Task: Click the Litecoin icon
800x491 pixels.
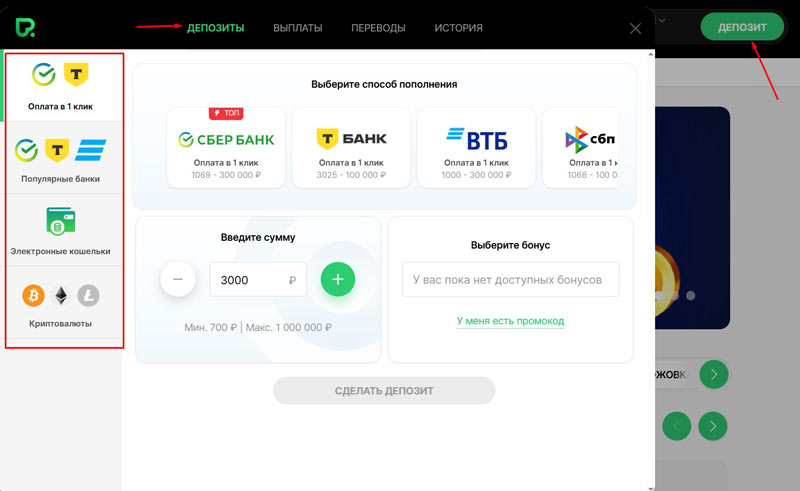Action: (88, 296)
